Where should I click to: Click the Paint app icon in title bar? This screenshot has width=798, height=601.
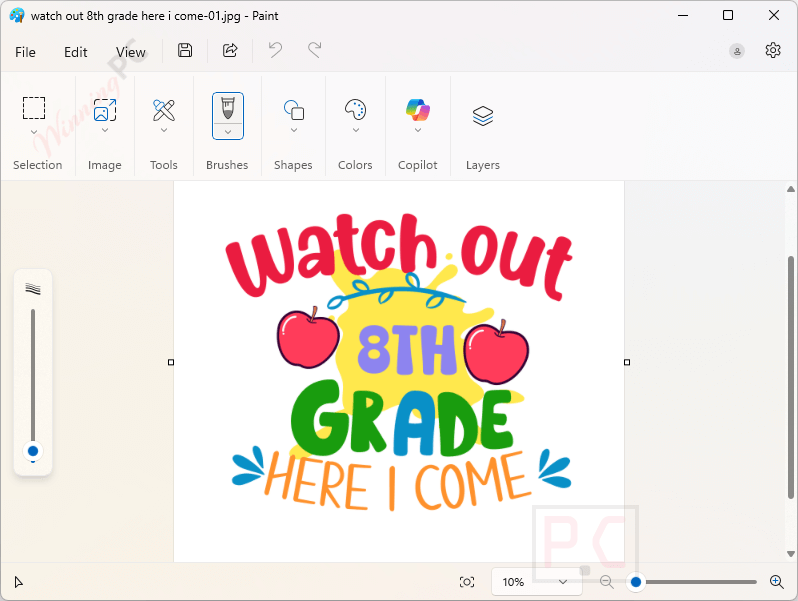click(x=17, y=15)
